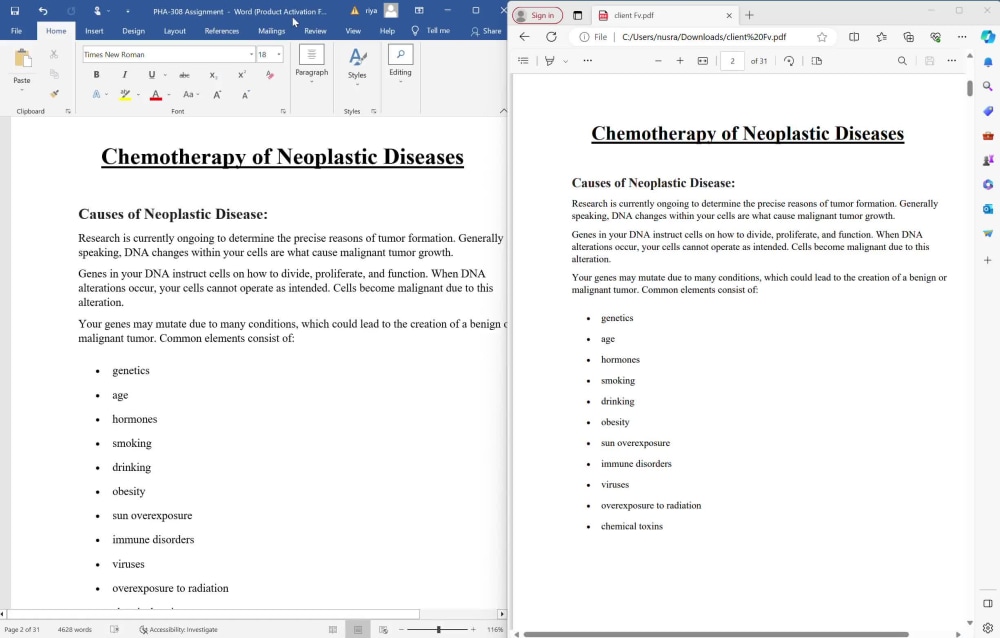The image size is (1000, 638).
Task: Click the Share button in Word
Action: 486,31
